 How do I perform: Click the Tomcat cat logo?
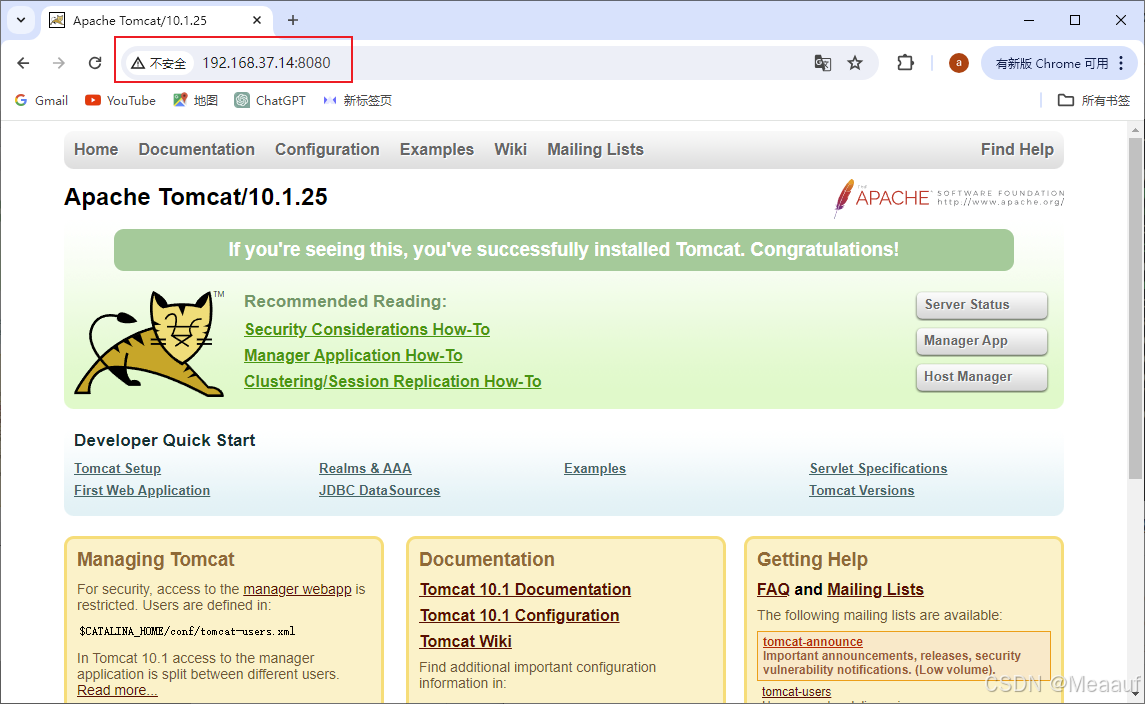click(150, 343)
